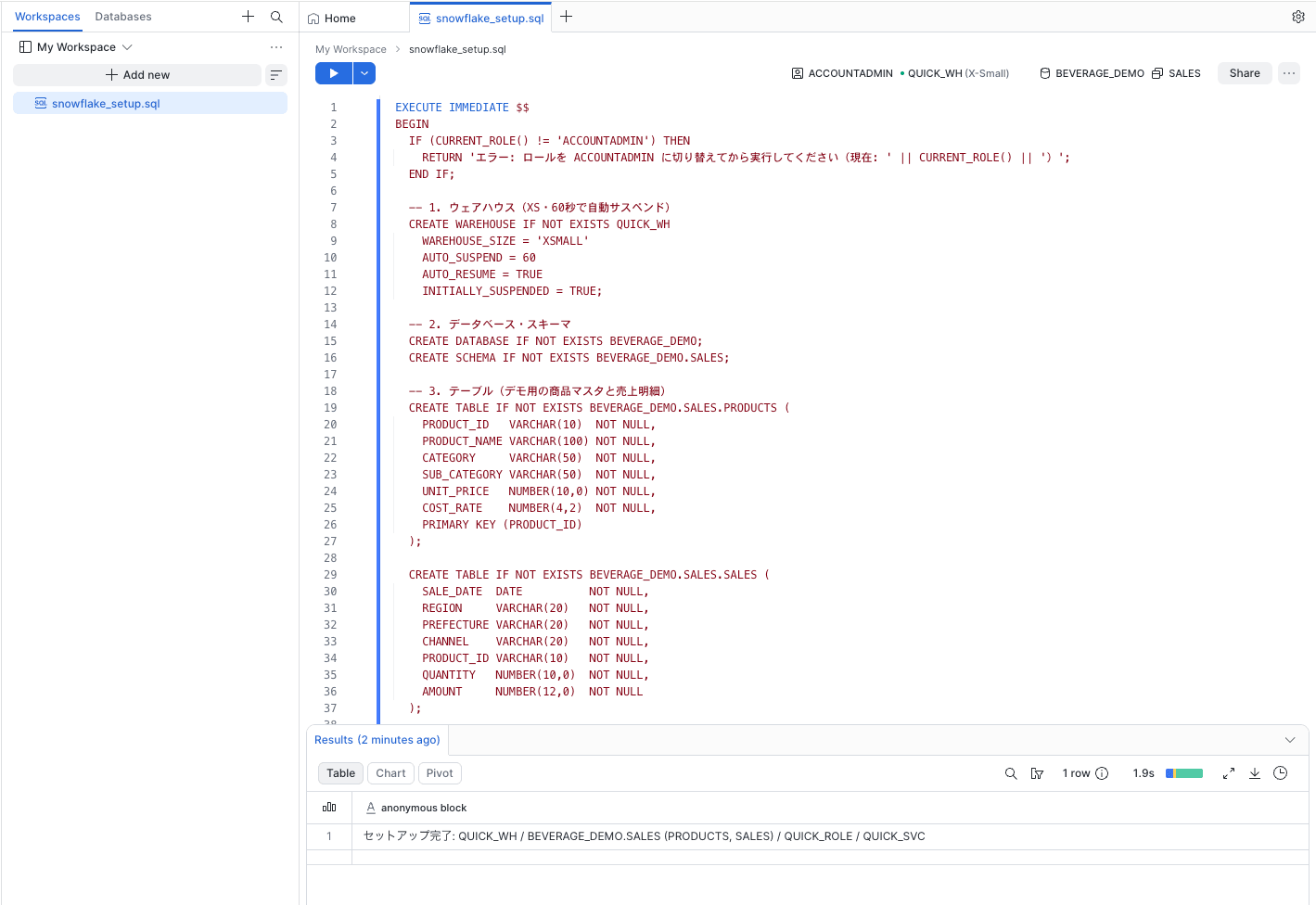Switch results view to Pivot
The image size is (1316, 905).
click(440, 773)
